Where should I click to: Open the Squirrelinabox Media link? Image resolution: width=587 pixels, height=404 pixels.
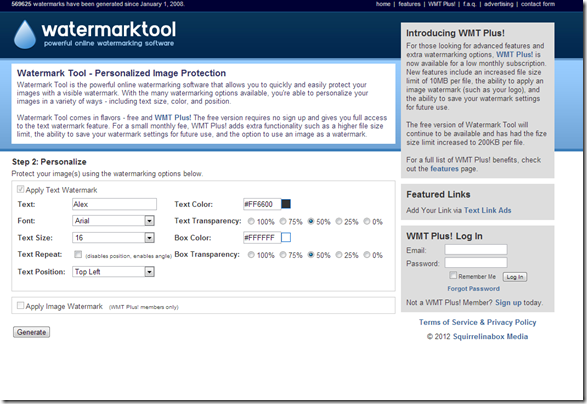pyautogui.click(x=490, y=336)
